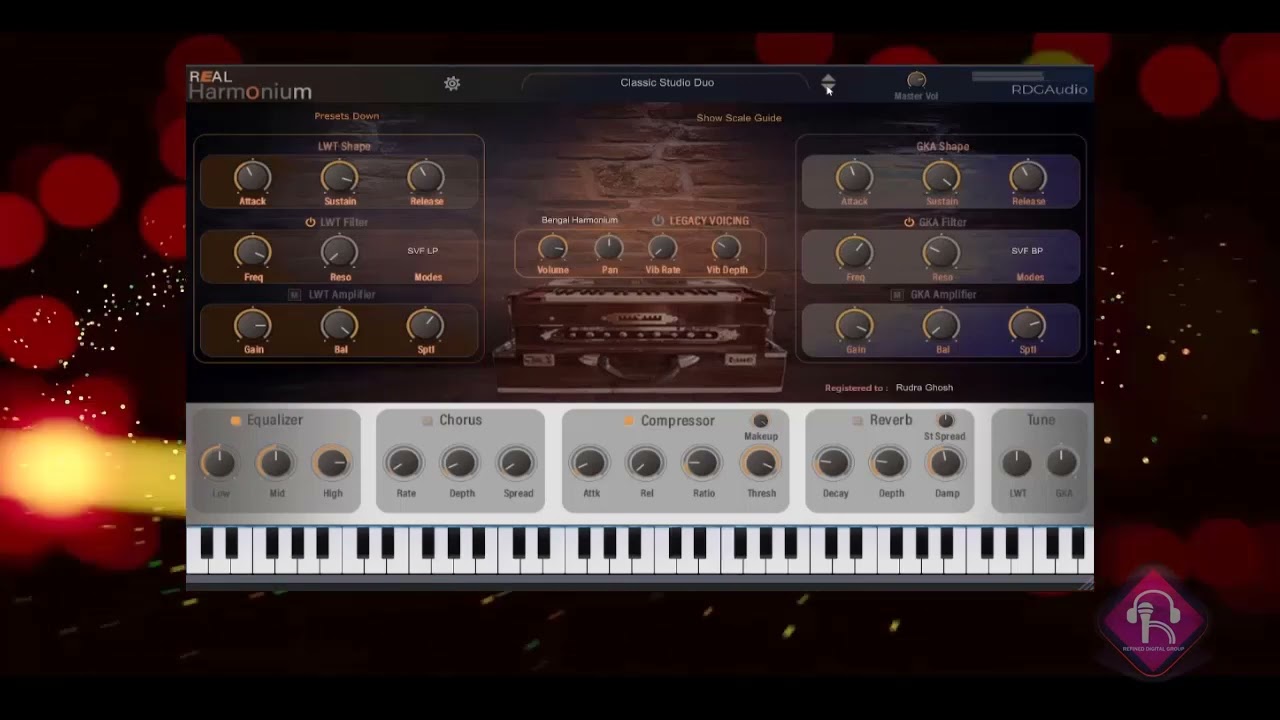Image resolution: width=1280 pixels, height=720 pixels.
Task: Click the LWT Amplifier Gain knob
Action: click(252, 326)
